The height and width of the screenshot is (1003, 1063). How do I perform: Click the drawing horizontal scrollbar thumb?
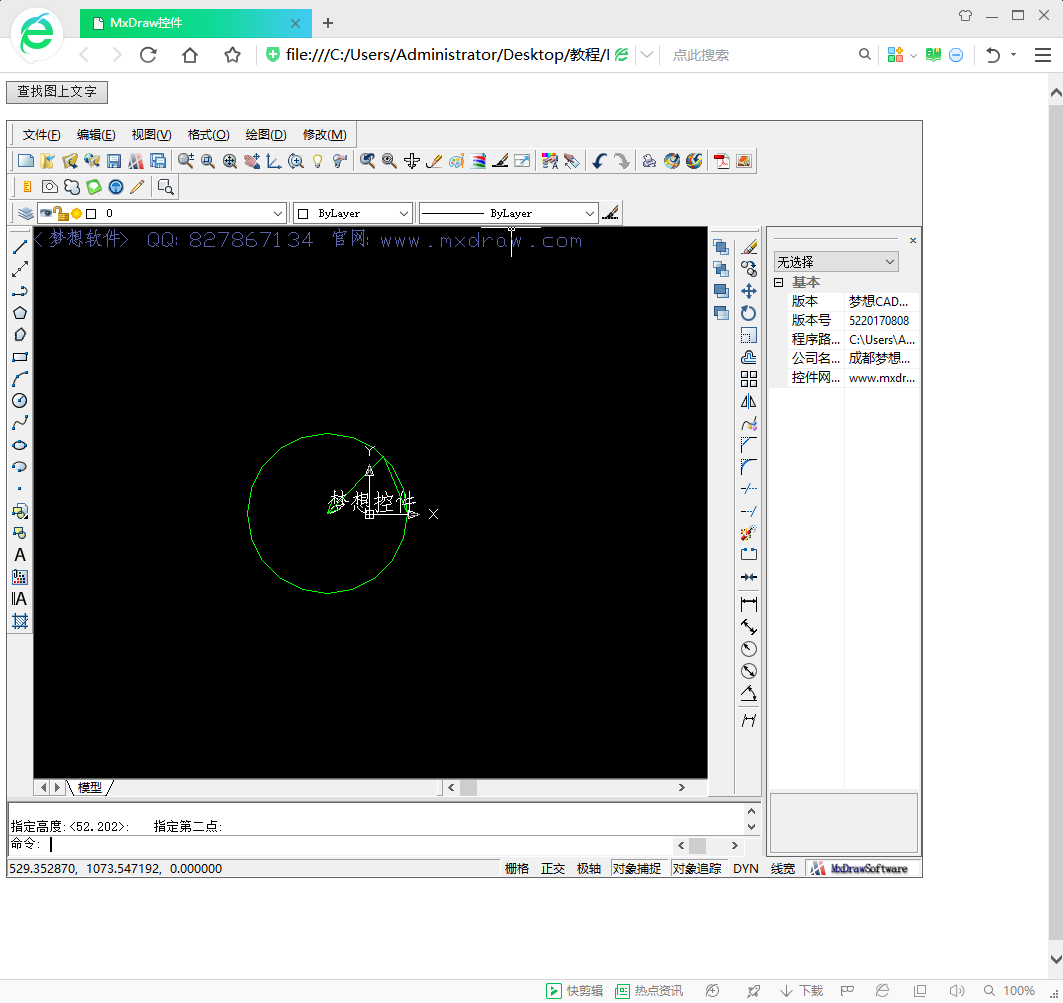tap(468, 787)
